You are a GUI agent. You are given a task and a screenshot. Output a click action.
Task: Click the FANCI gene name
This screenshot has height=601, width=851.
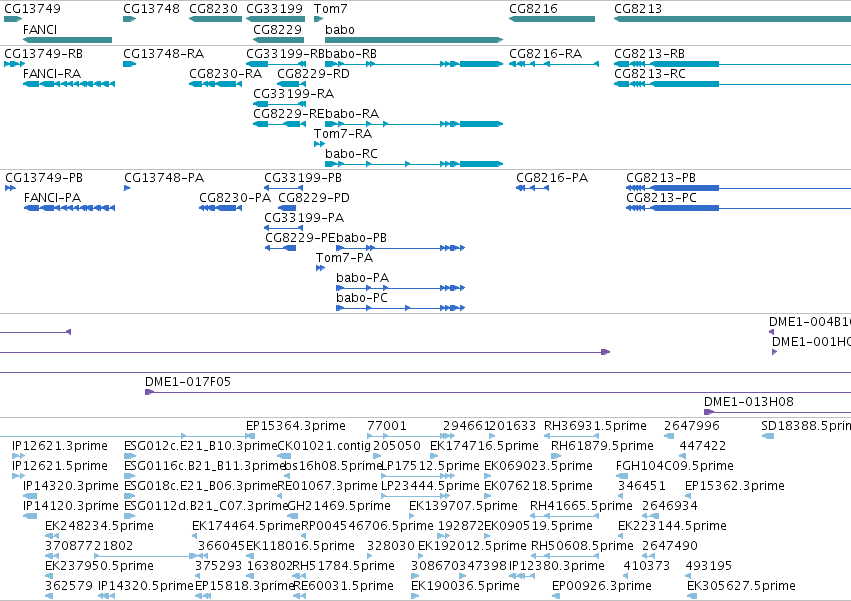[40, 29]
